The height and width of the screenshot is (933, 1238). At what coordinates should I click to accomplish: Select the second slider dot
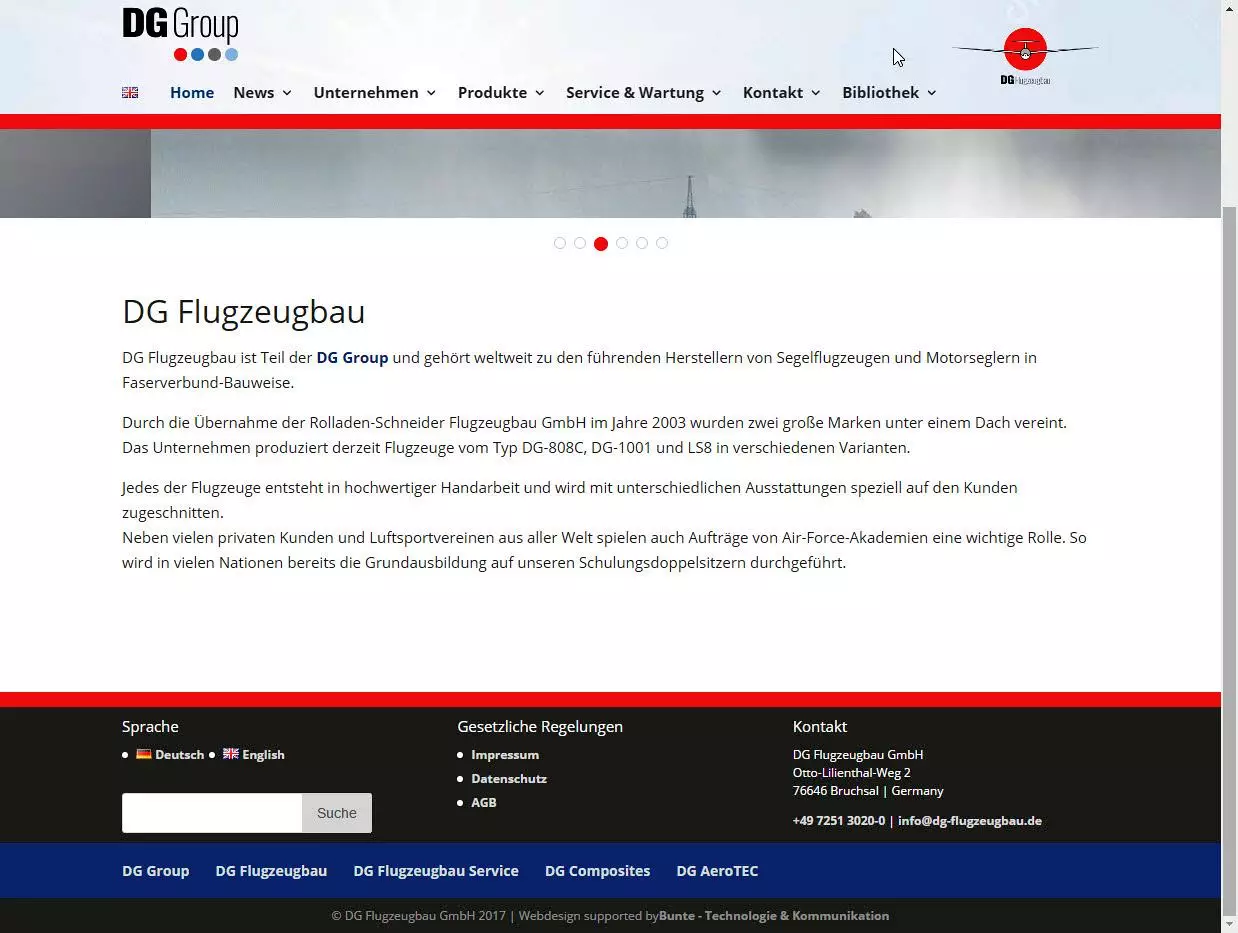coord(580,243)
